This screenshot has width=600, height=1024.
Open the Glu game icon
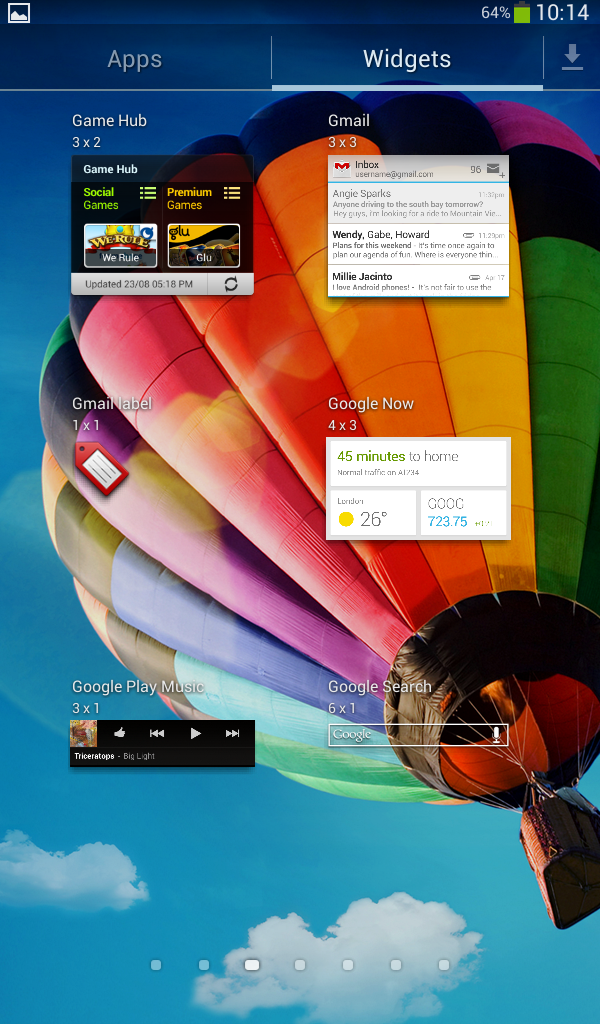[x=204, y=245]
